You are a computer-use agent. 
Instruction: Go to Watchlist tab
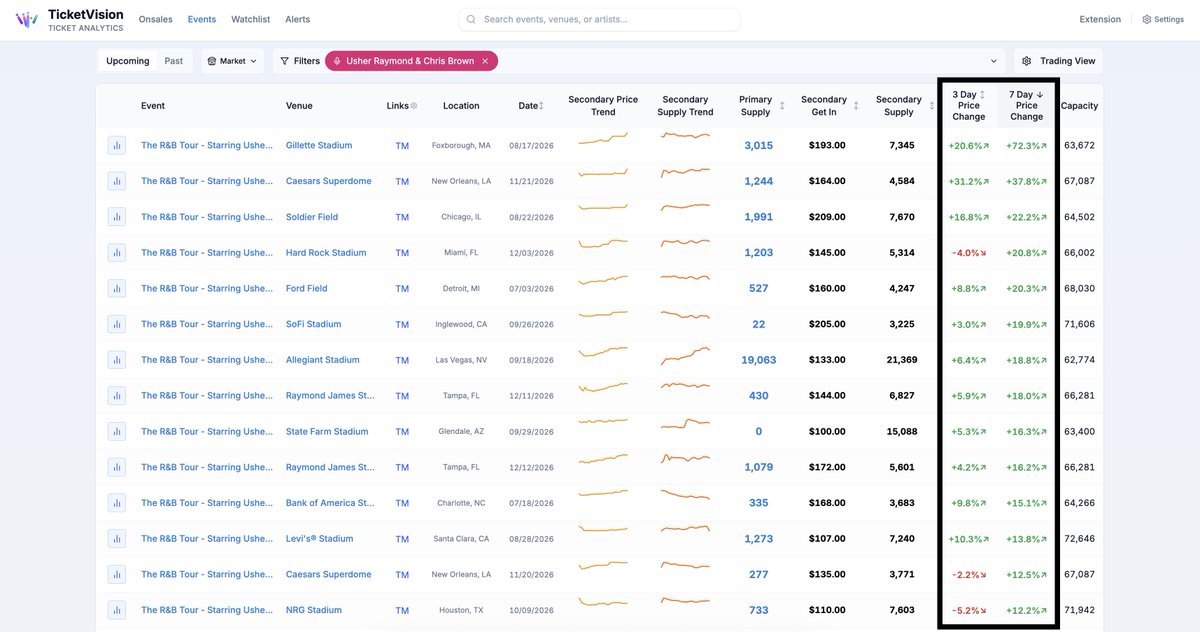251,19
